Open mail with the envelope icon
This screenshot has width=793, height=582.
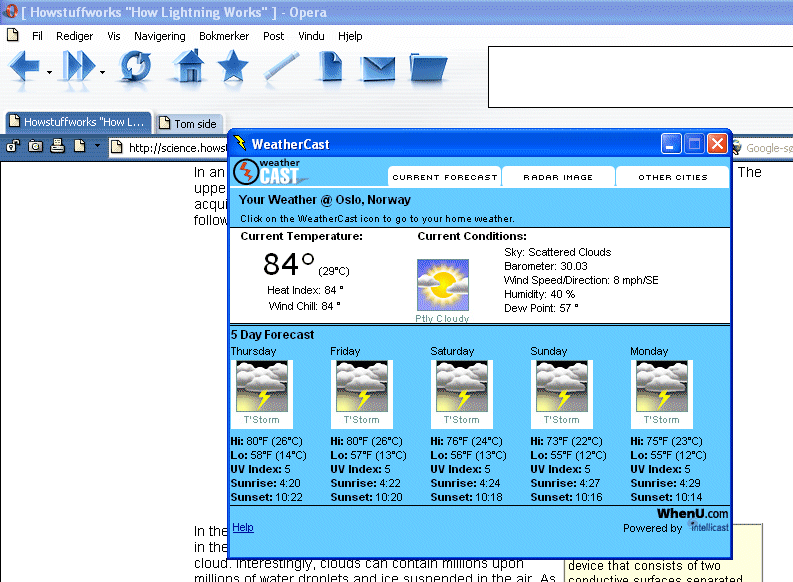point(378,68)
